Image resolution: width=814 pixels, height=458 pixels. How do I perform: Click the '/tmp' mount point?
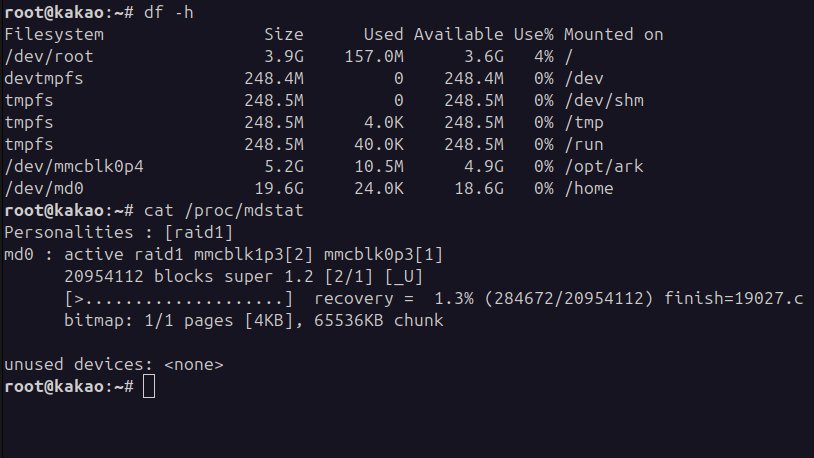click(x=584, y=123)
